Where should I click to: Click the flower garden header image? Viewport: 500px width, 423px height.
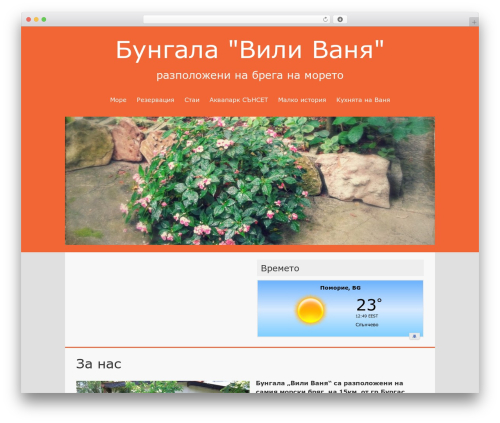(x=250, y=181)
